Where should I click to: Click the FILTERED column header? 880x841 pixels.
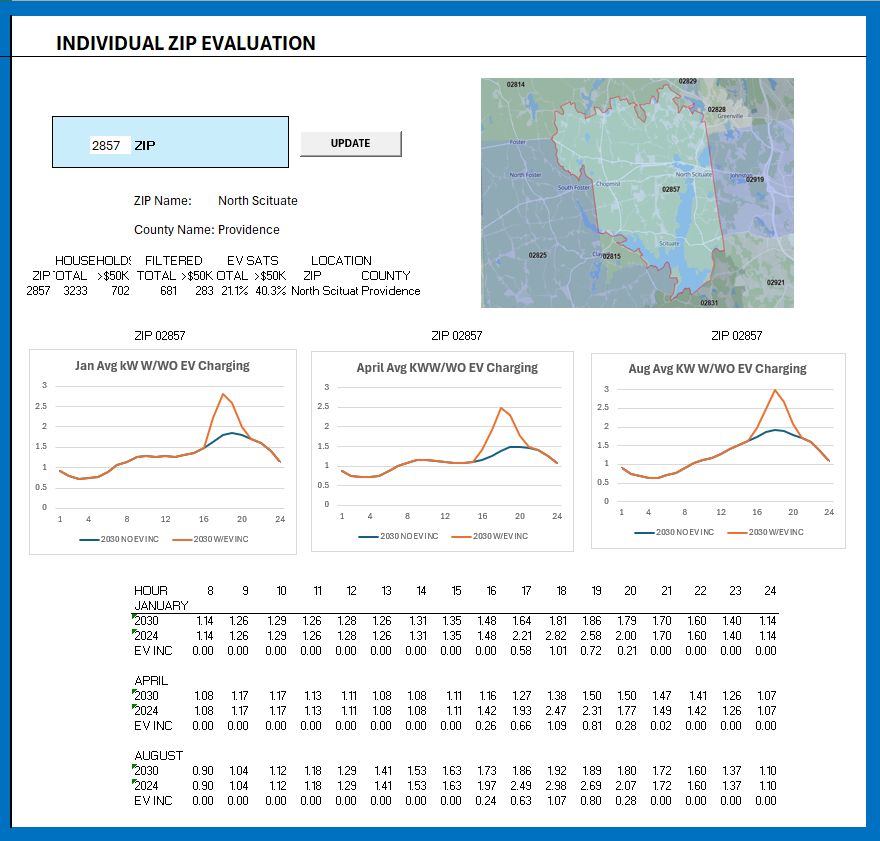pyautogui.click(x=173, y=261)
